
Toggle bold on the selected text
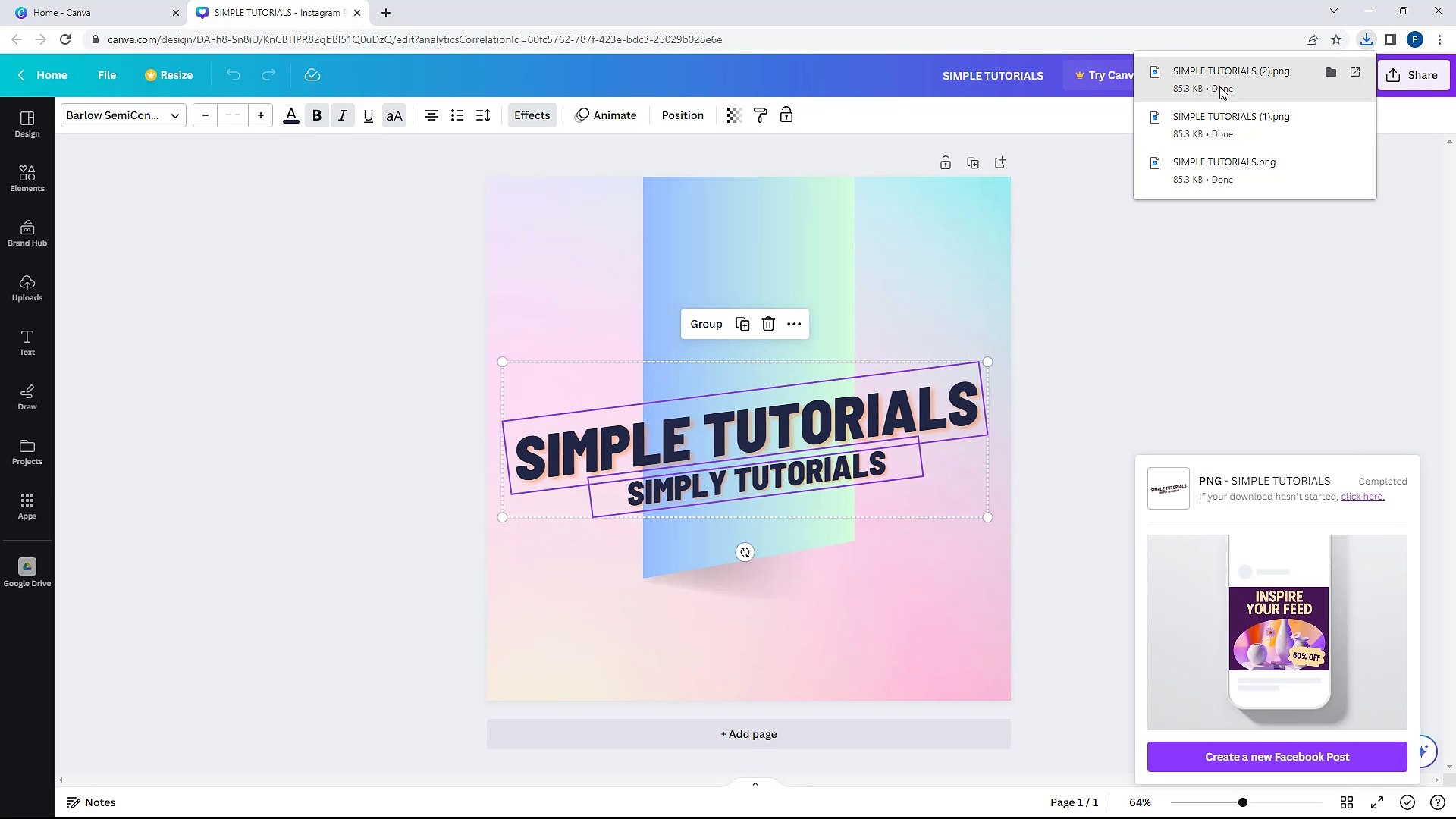tap(317, 115)
